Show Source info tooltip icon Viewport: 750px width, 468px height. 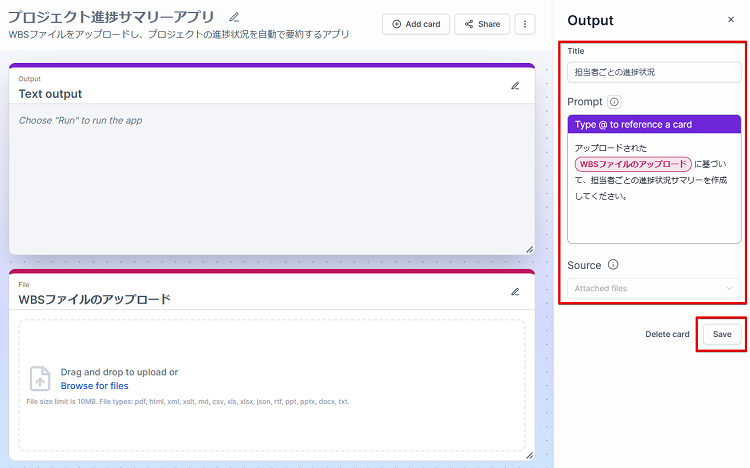(613, 265)
